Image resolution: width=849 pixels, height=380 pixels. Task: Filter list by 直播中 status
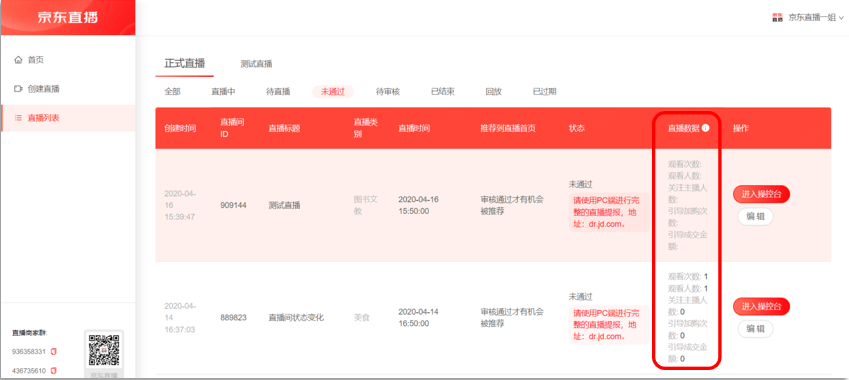(x=223, y=91)
